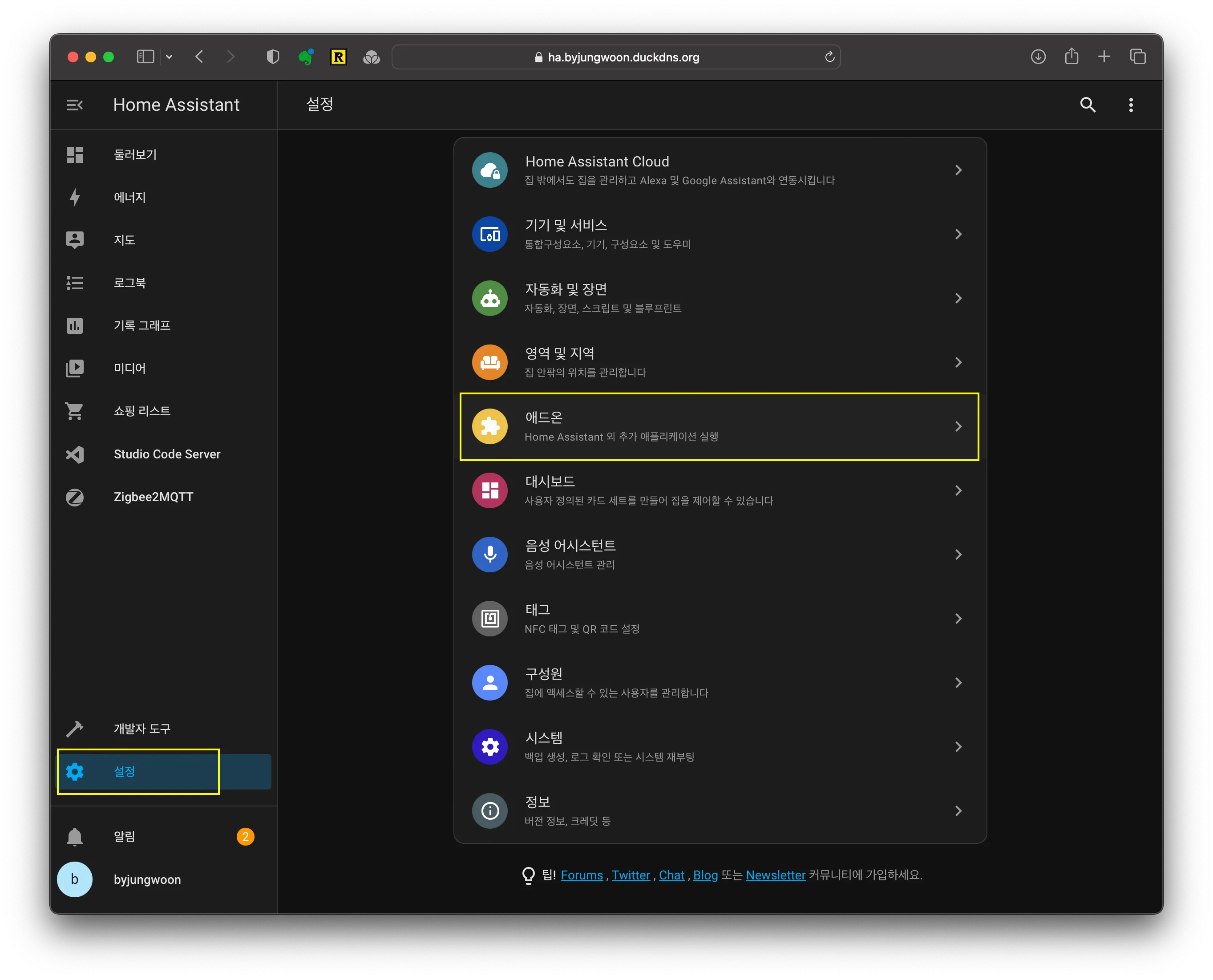Image resolution: width=1213 pixels, height=980 pixels.
Task: Click the media play icon (미디어)
Action: point(74,369)
